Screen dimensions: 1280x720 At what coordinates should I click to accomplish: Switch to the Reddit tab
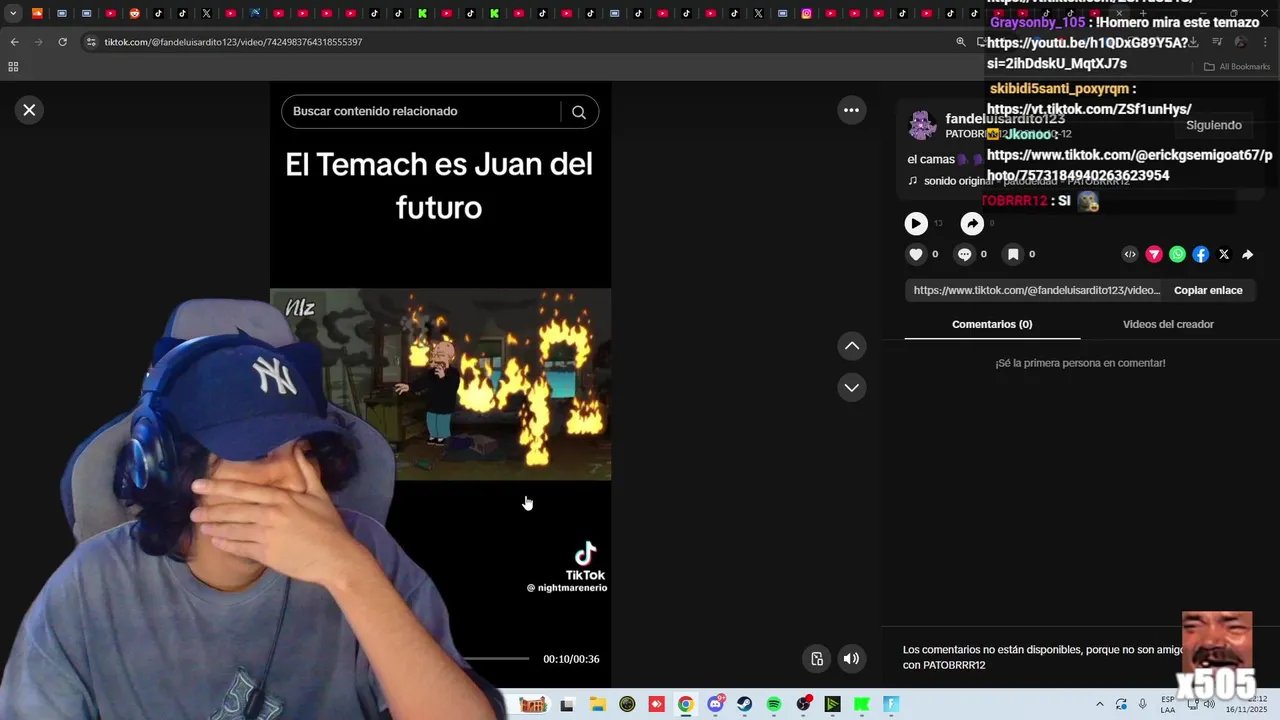134,13
